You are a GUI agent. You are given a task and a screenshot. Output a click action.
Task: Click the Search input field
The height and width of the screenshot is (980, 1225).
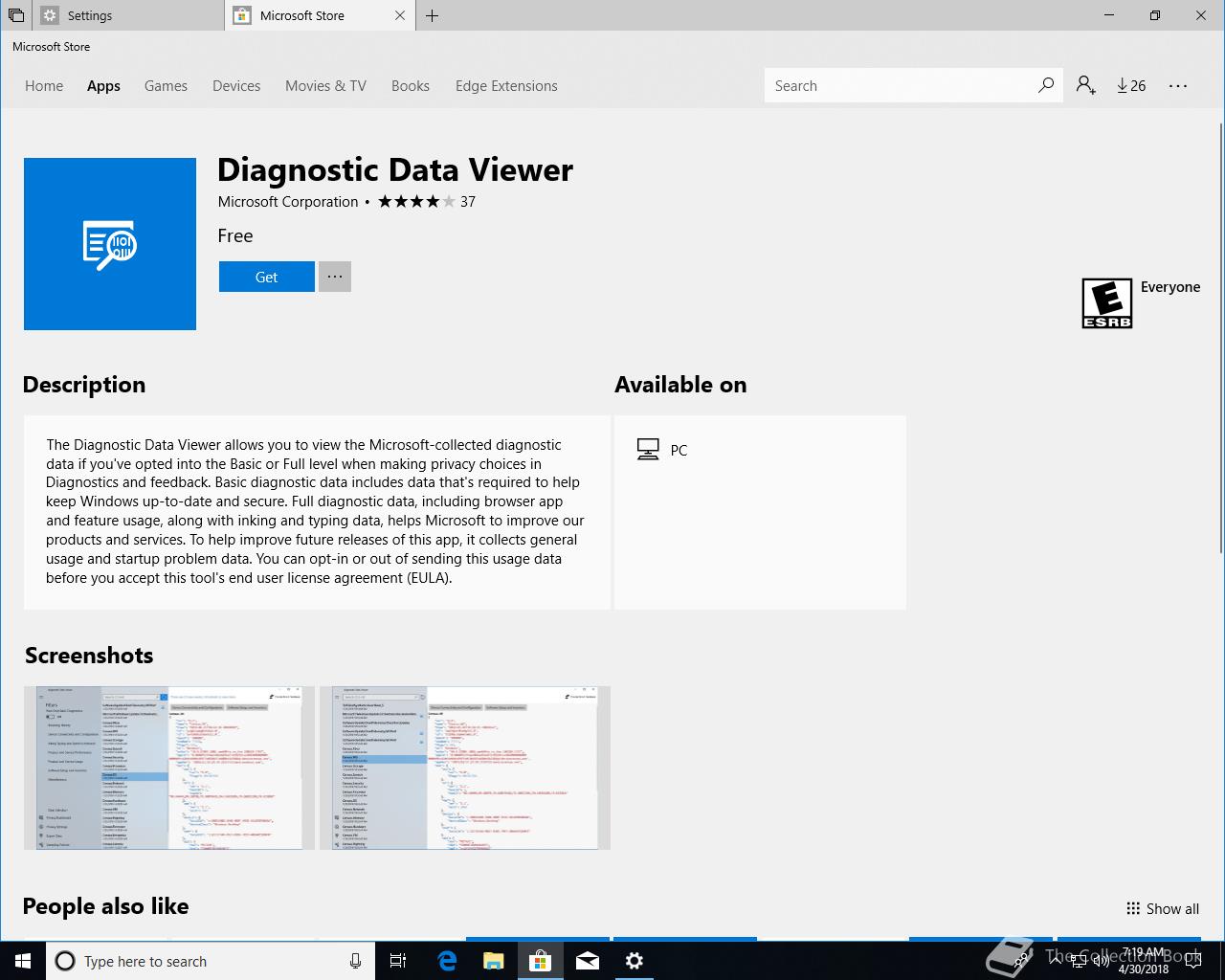pyautogui.click(x=900, y=85)
